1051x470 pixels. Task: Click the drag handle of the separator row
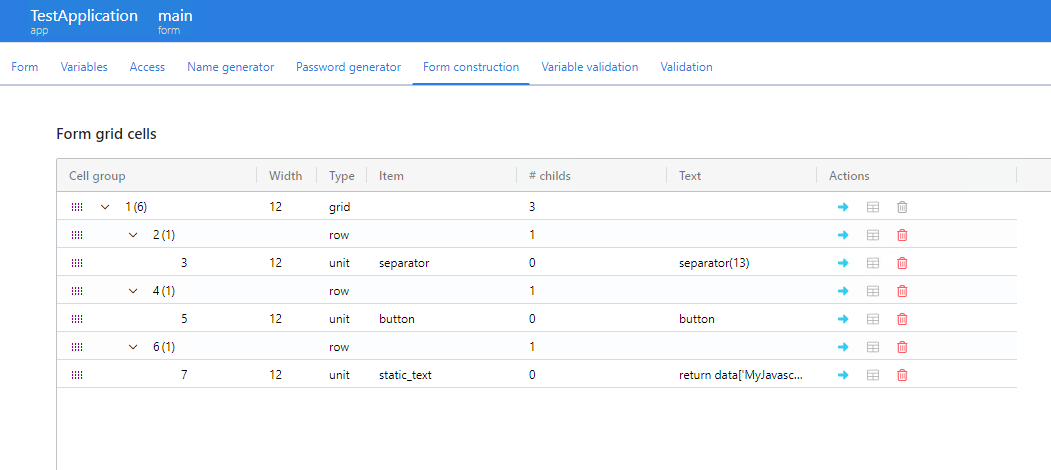77,263
